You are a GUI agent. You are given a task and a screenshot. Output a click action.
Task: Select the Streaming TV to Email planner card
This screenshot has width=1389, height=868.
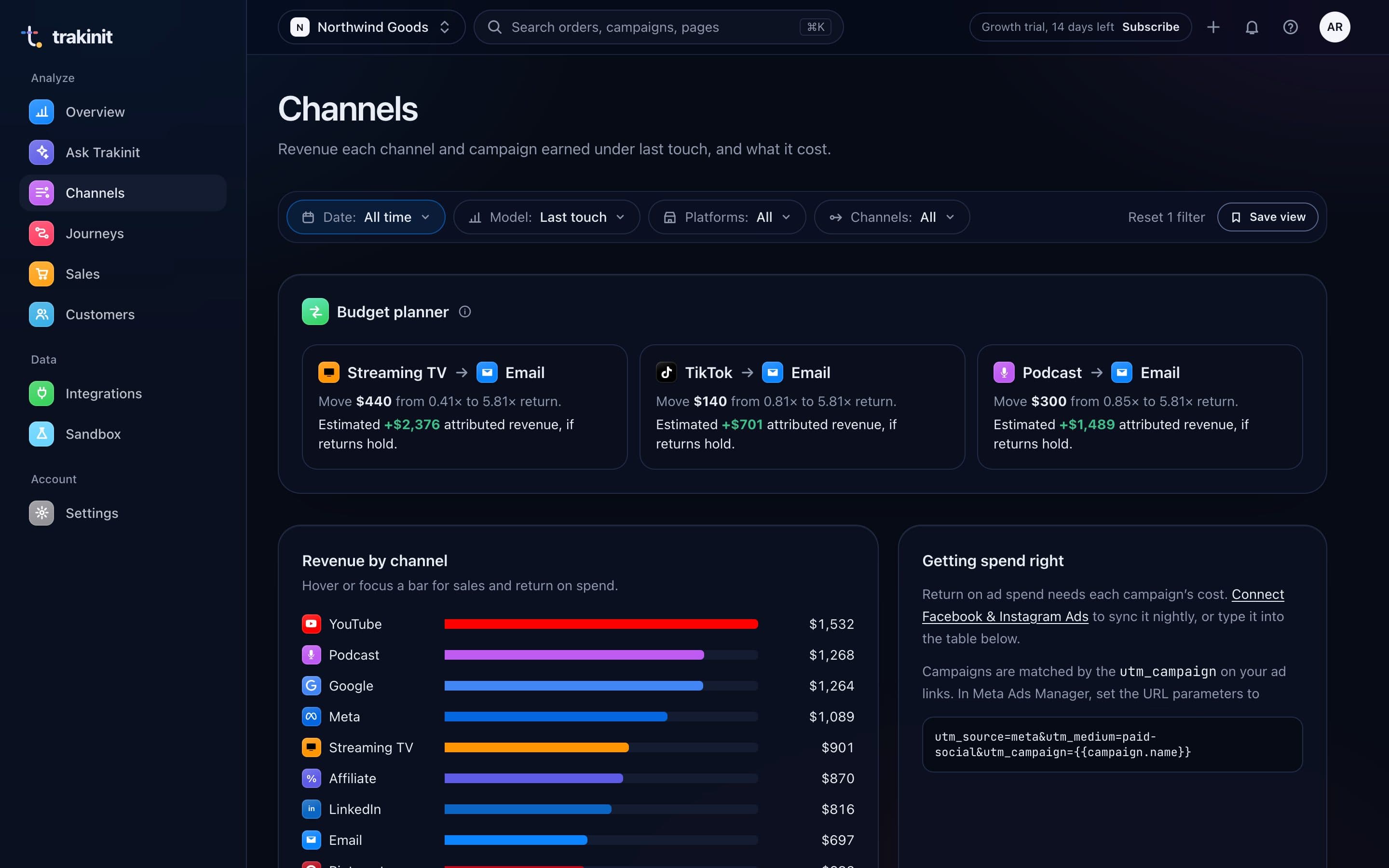pyautogui.click(x=464, y=407)
